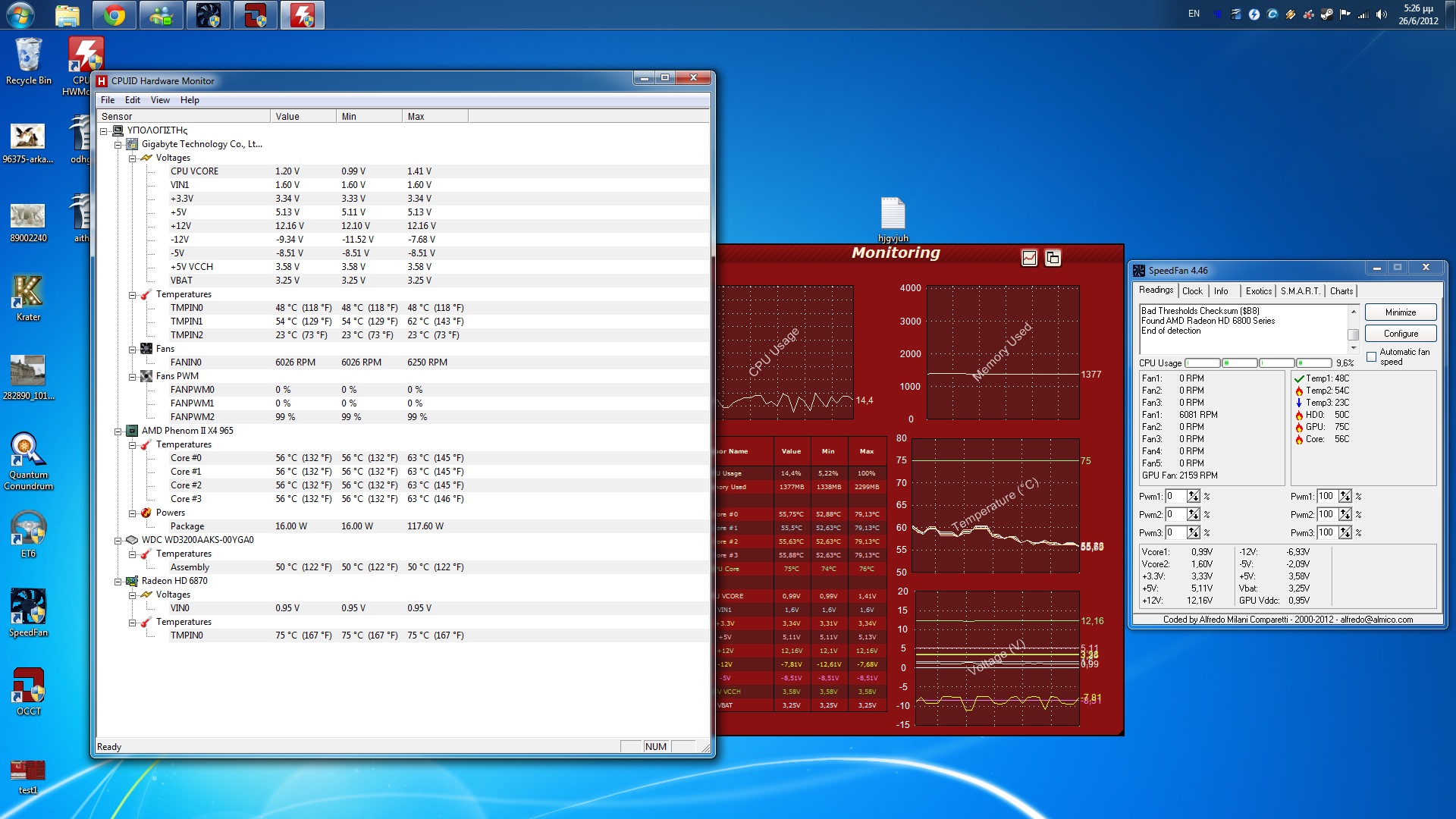The width and height of the screenshot is (1456, 819).
Task: Collapse the WDC WD3200AAKS-00YGA0 drive node
Action: tap(118, 540)
